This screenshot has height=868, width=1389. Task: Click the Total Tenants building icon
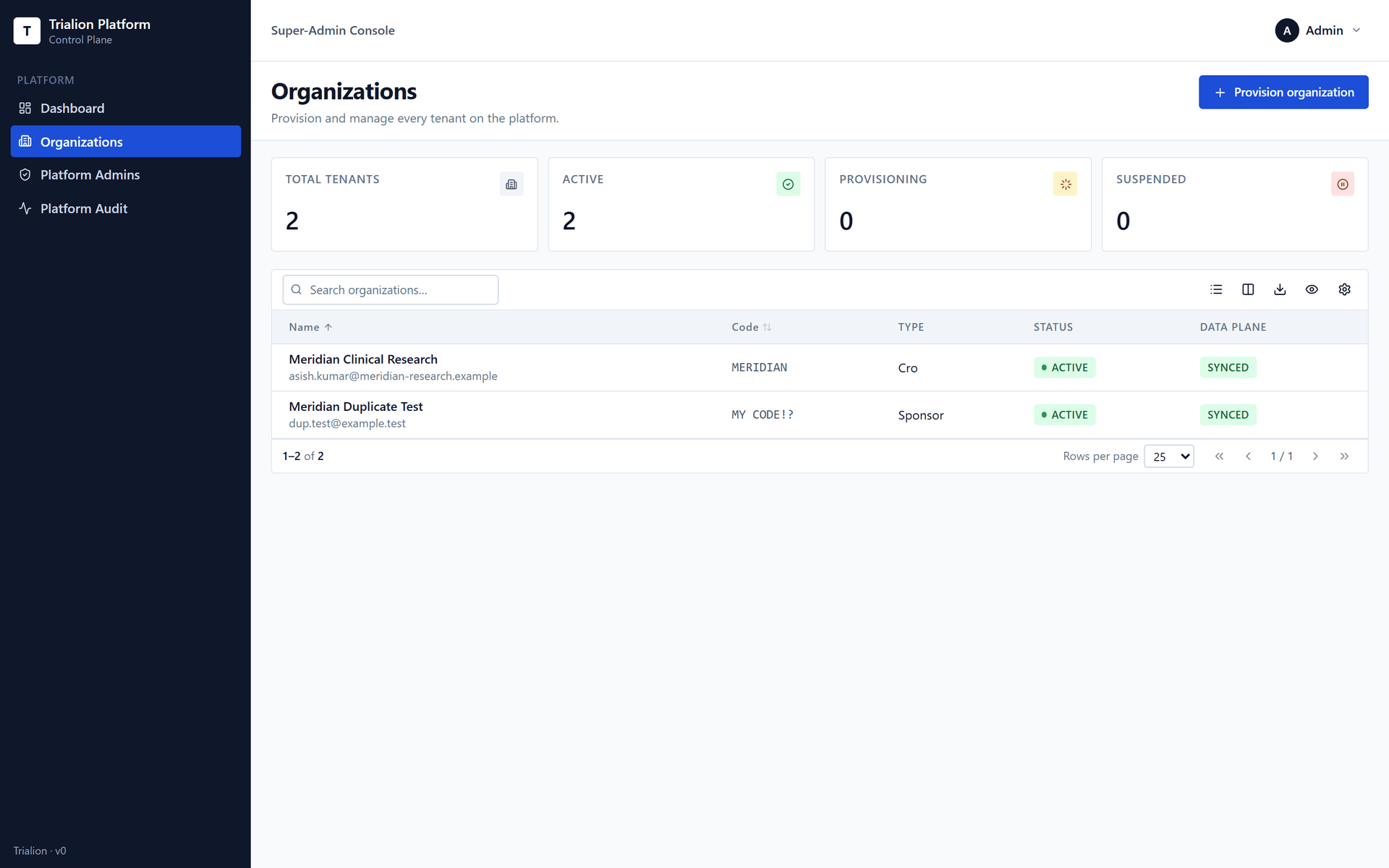tap(511, 184)
